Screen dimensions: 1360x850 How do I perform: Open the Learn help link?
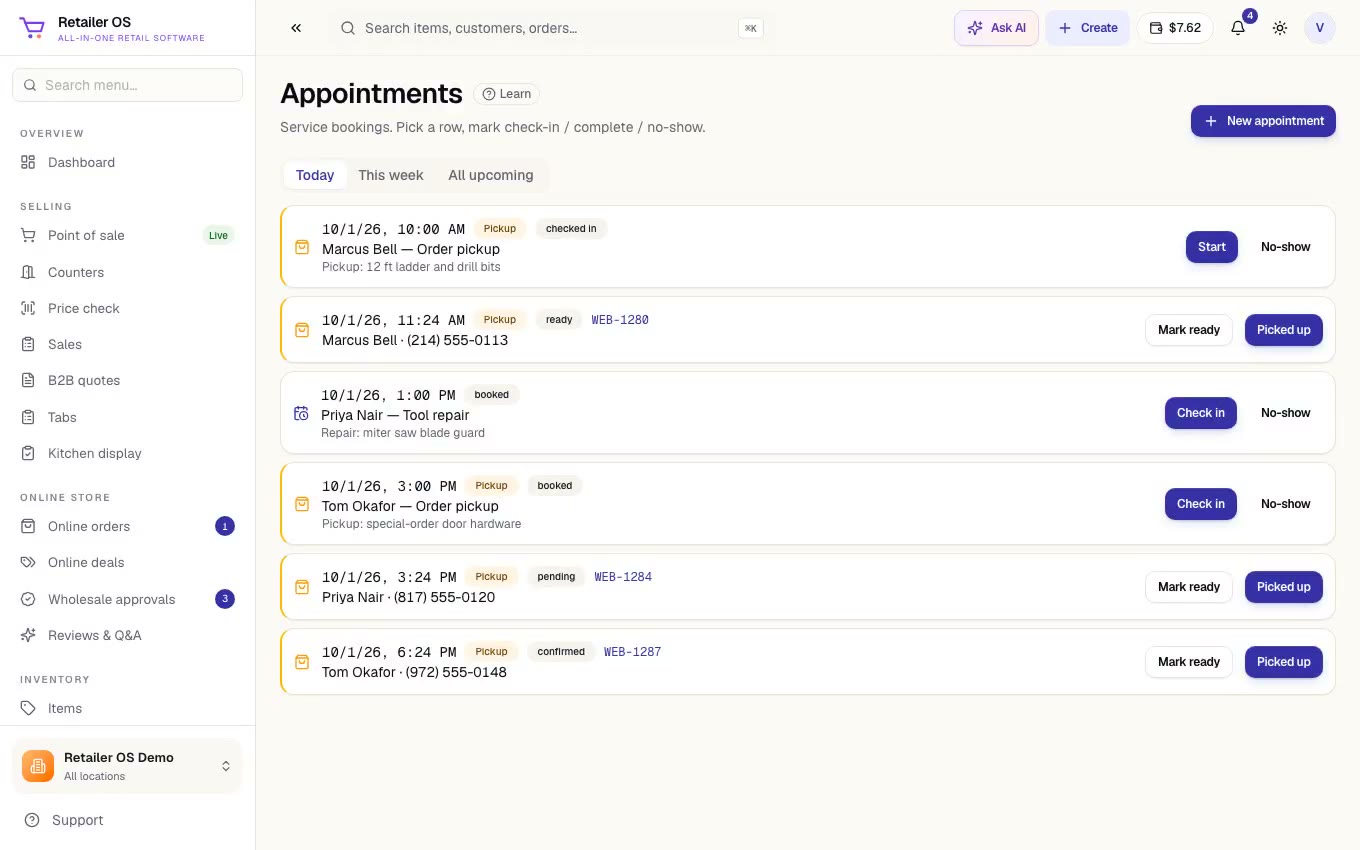507,94
